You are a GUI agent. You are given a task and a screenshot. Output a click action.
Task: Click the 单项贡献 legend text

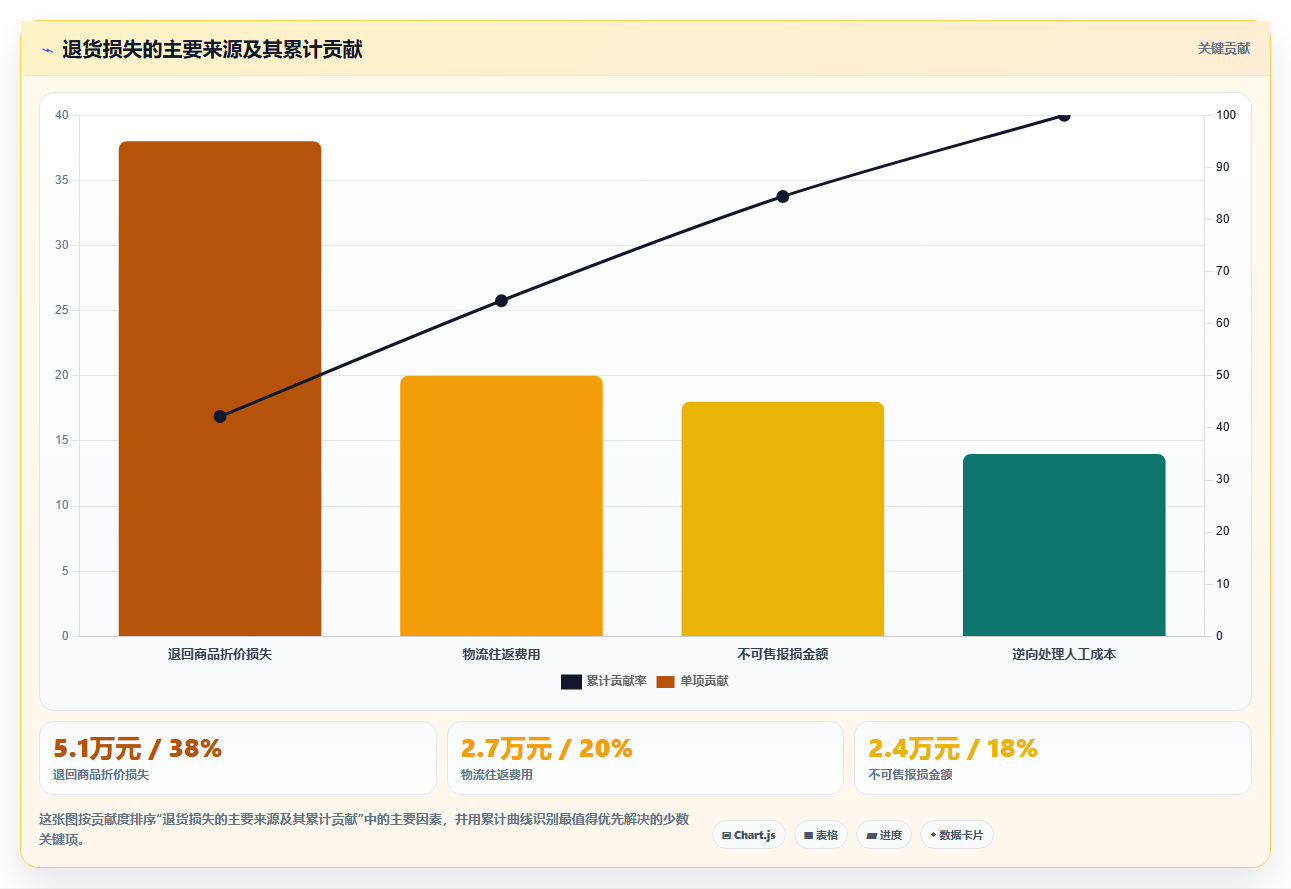[704, 681]
